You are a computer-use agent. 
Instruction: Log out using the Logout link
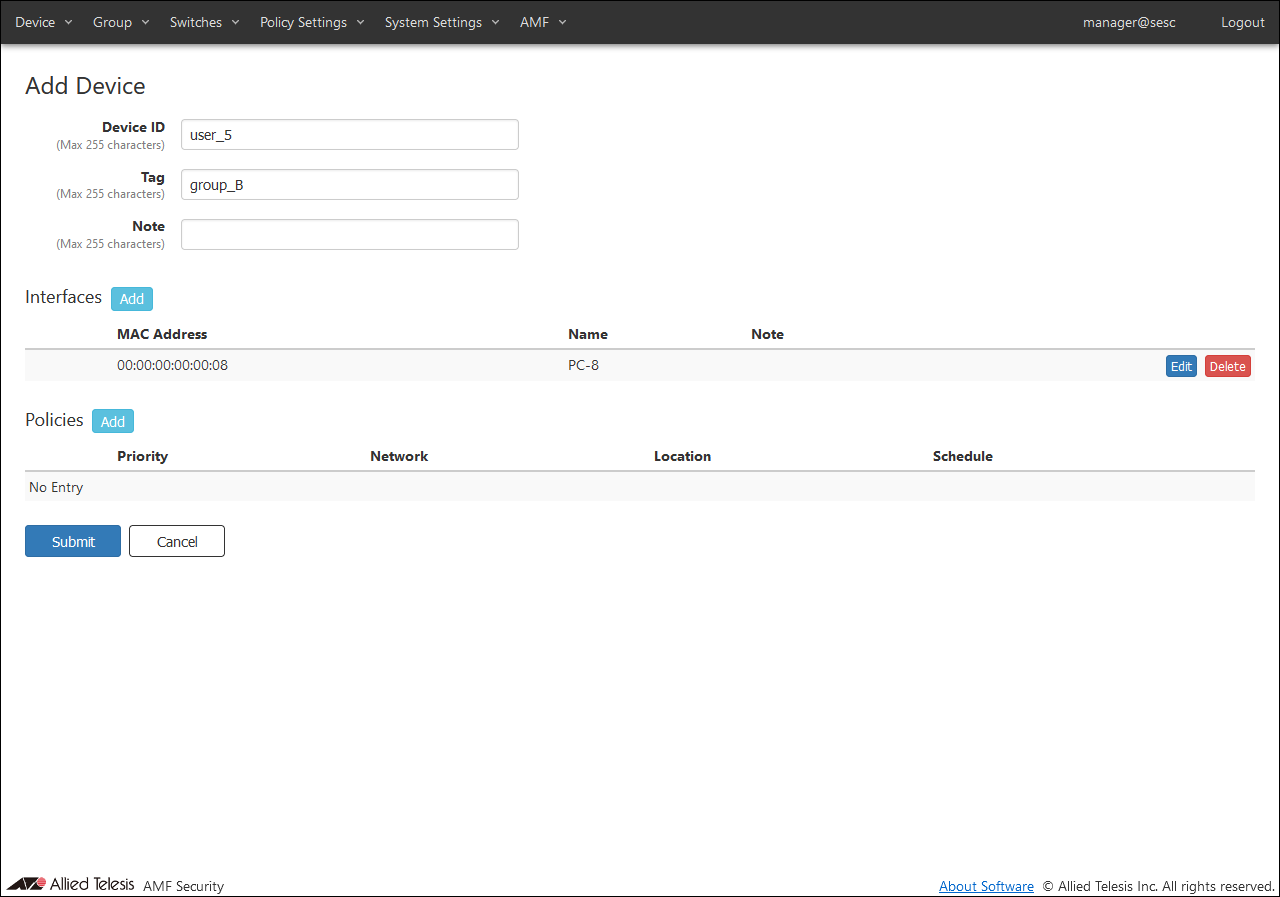[1242, 22]
